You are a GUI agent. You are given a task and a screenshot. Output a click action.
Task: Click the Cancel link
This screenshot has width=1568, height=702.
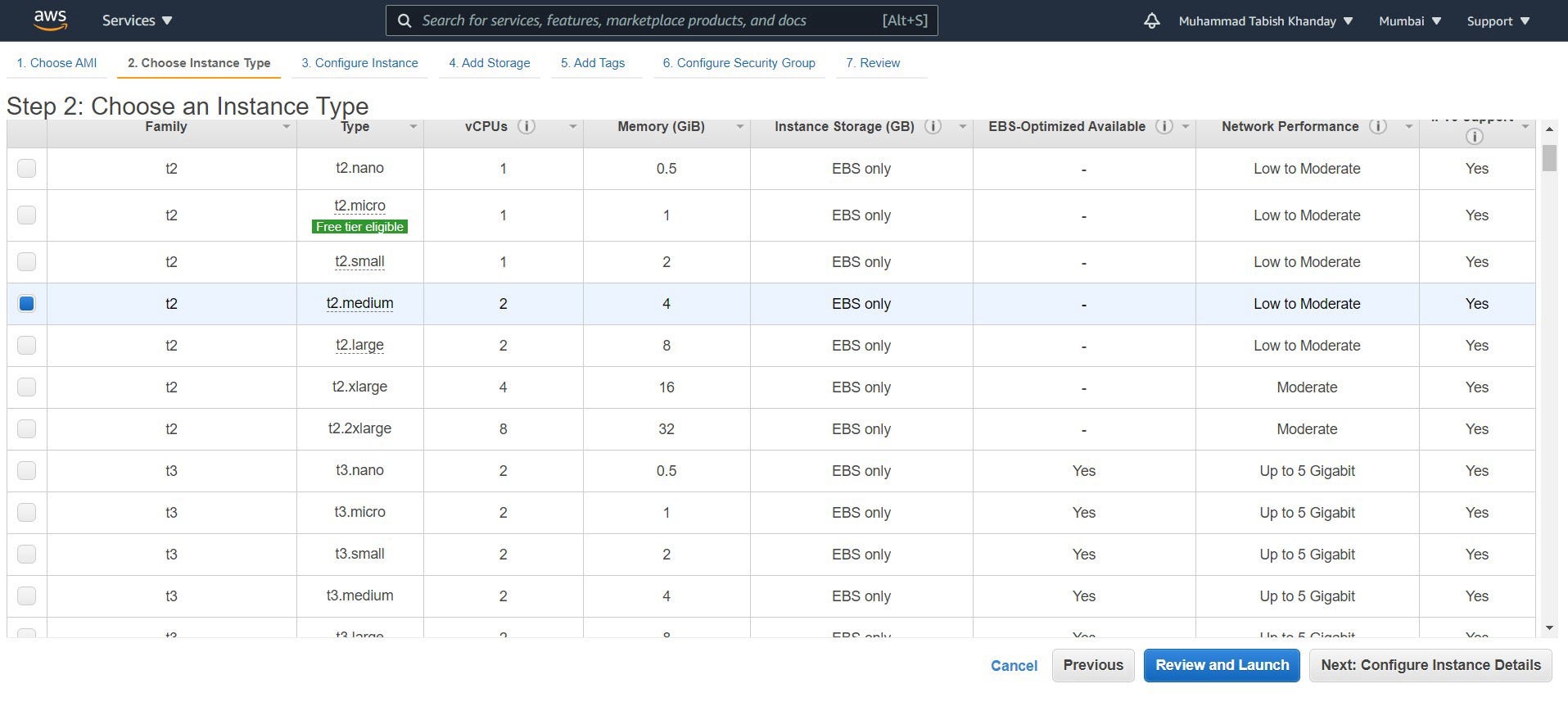click(1014, 666)
